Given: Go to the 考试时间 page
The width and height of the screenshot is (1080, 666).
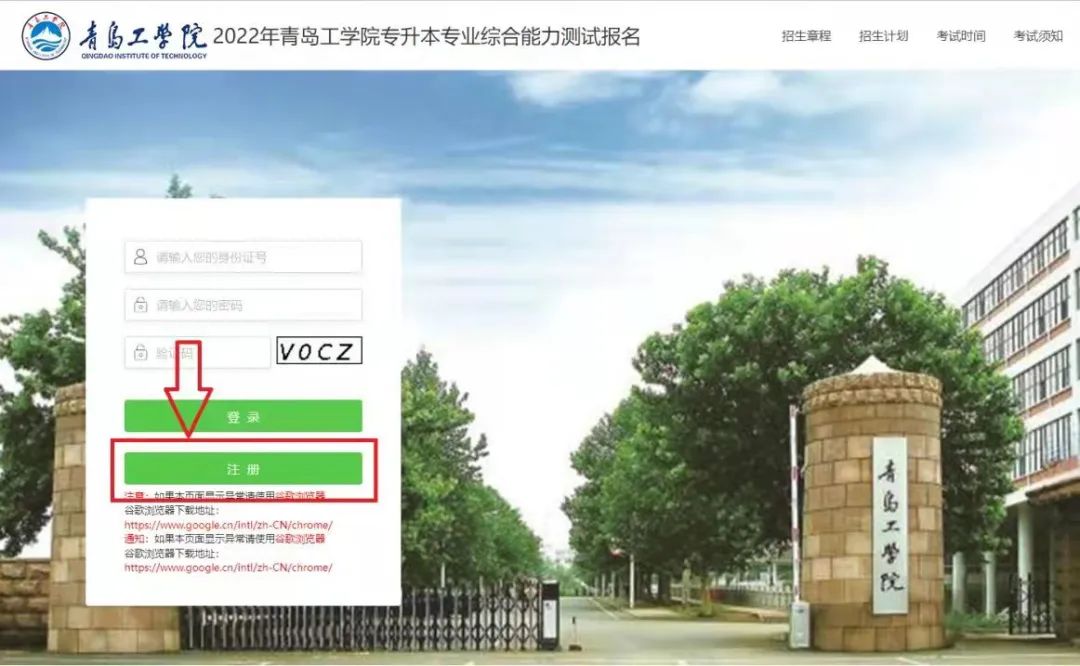Looking at the screenshot, I should click(x=961, y=36).
